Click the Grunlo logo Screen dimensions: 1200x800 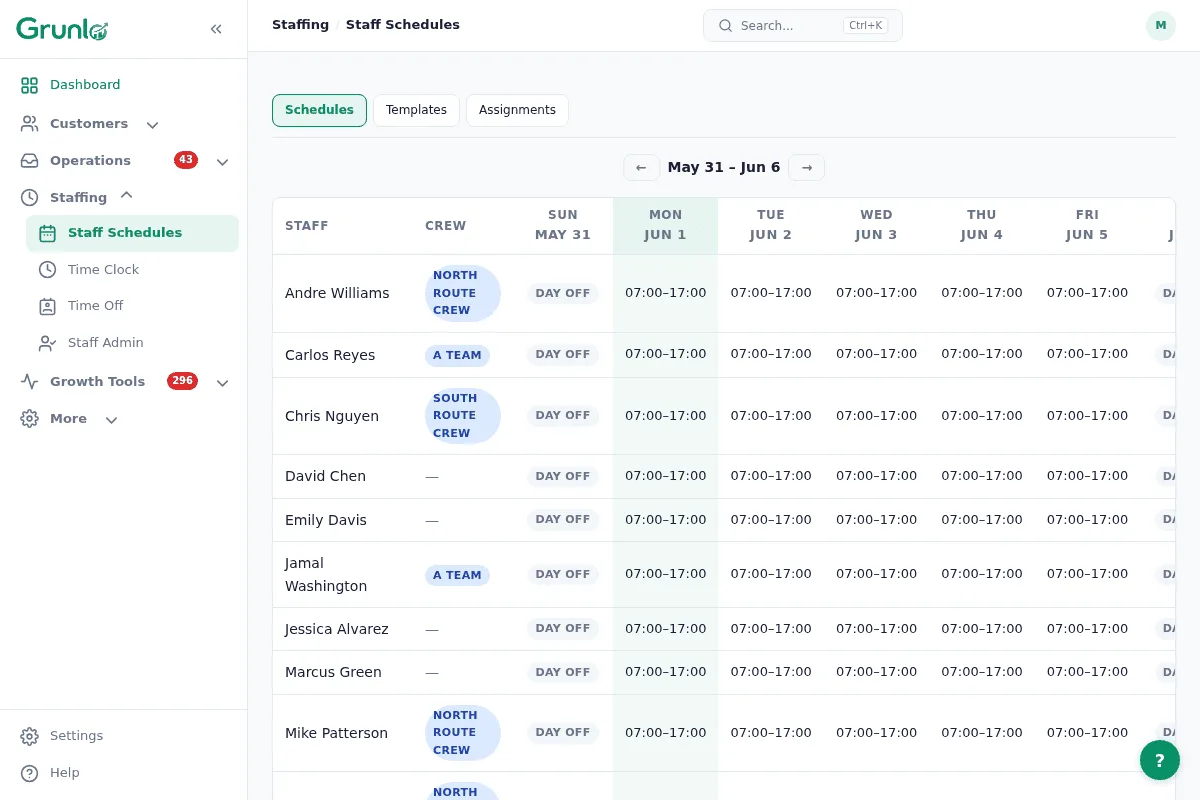click(62, 29)
